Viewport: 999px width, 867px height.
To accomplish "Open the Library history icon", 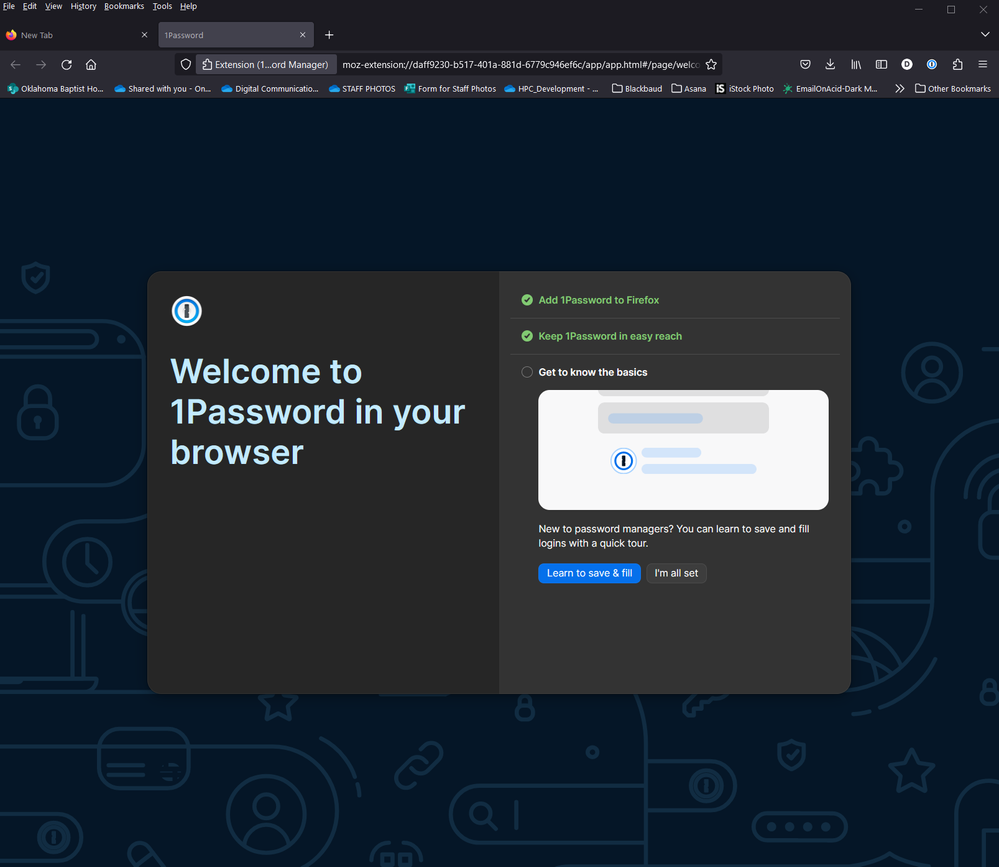I will (856, 64).
